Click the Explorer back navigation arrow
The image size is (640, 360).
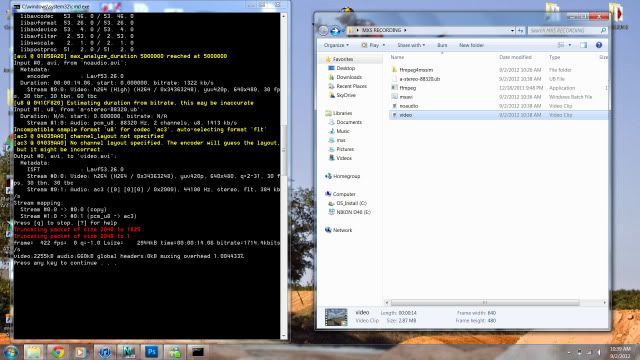point(323,30)
